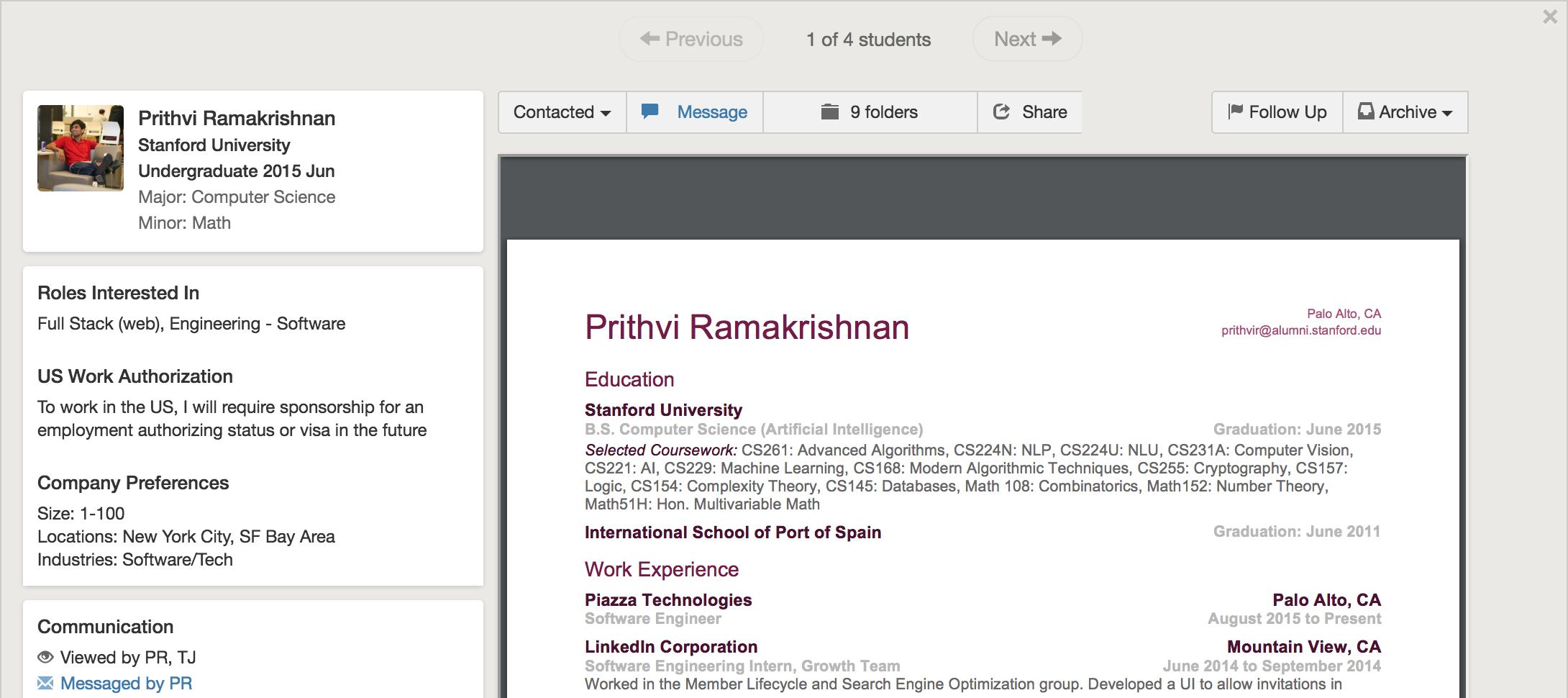Image resolution: width=1568 pixels, height=698 pixels.
Task: Open the Message link
Action: (x=712, y=112)
